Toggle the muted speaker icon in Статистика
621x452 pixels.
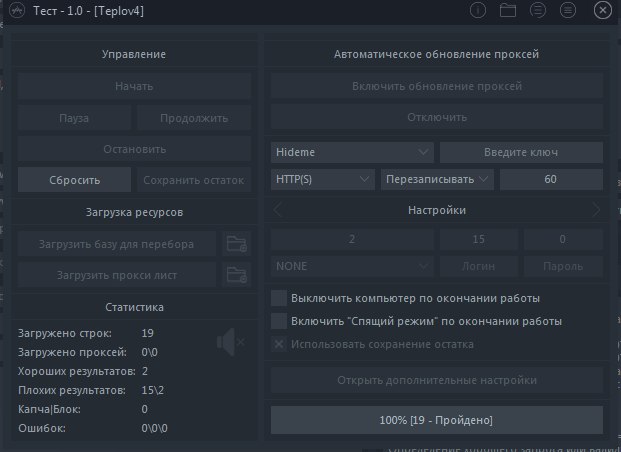(230, 343)
